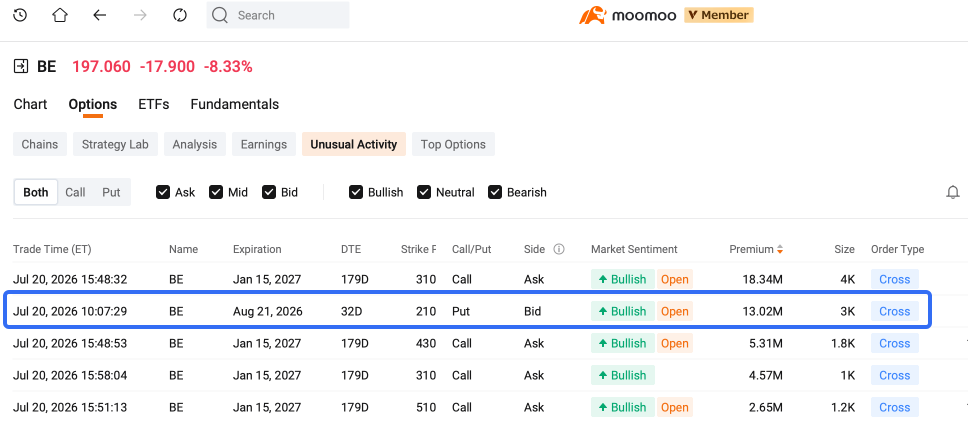Click Cross in the 2.65M premium row
968x422 pixels.
pos(895,407)
